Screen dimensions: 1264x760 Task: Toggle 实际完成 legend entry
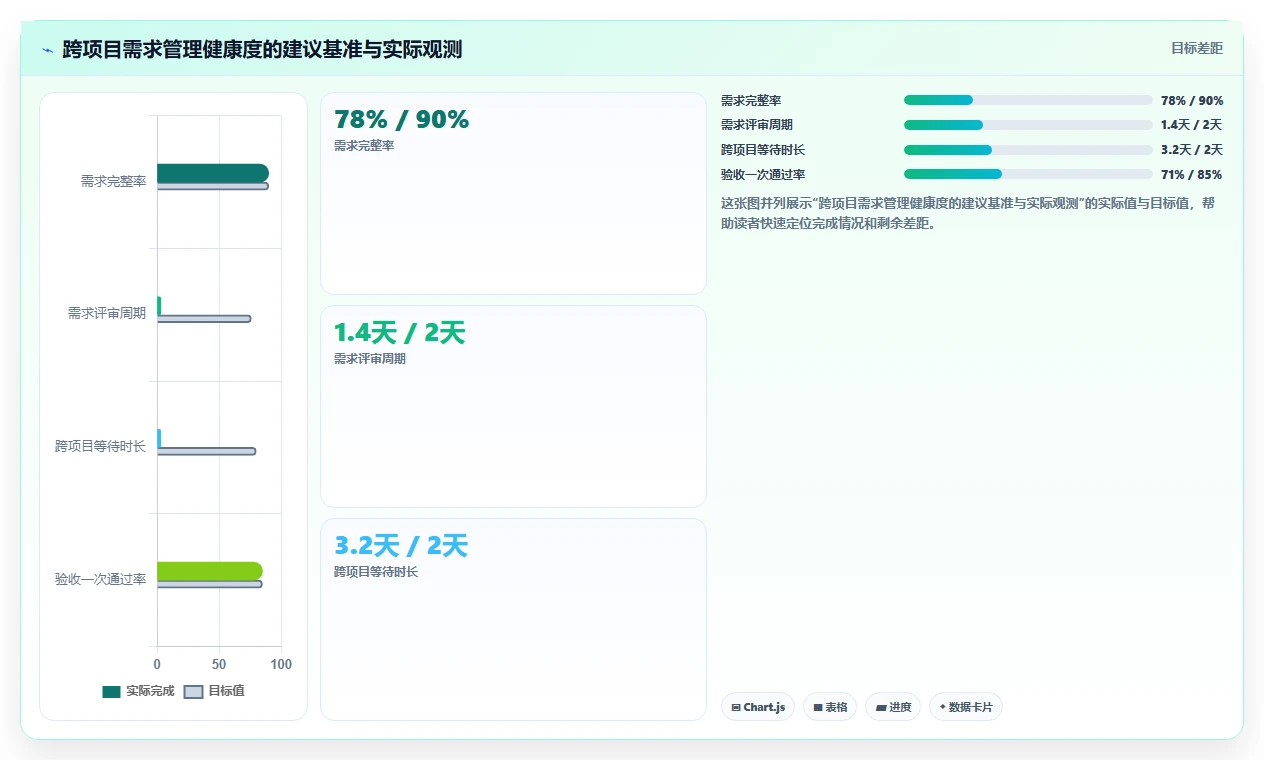point(138,691)
